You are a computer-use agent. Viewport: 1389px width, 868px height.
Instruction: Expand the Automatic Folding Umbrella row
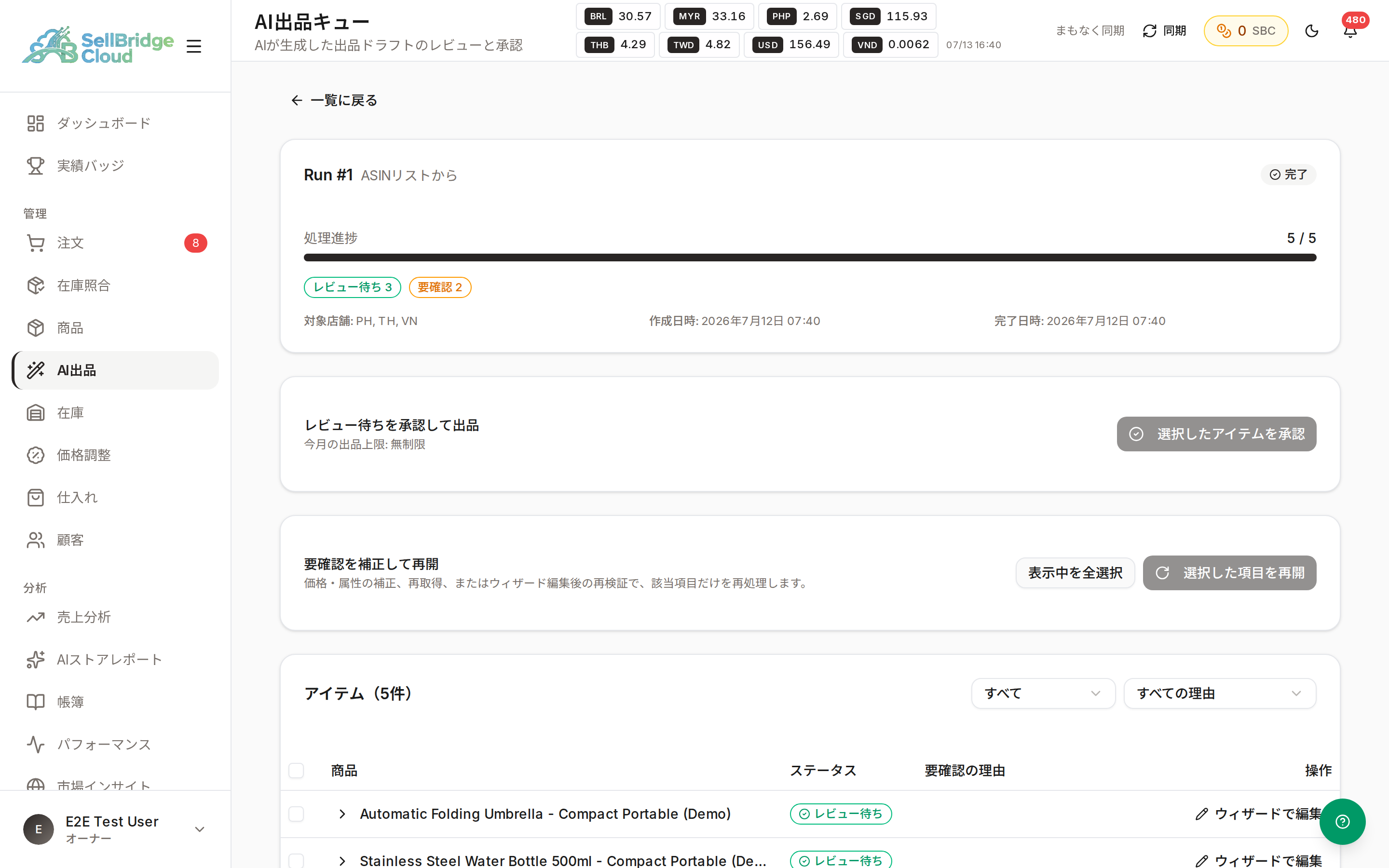(x=342, y=814)
